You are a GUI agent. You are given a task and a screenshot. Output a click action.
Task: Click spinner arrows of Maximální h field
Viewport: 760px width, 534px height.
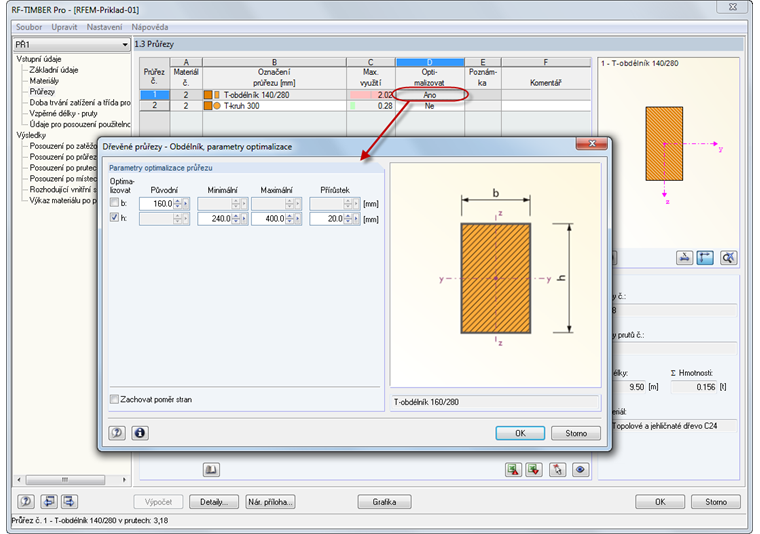click(289, 219)
